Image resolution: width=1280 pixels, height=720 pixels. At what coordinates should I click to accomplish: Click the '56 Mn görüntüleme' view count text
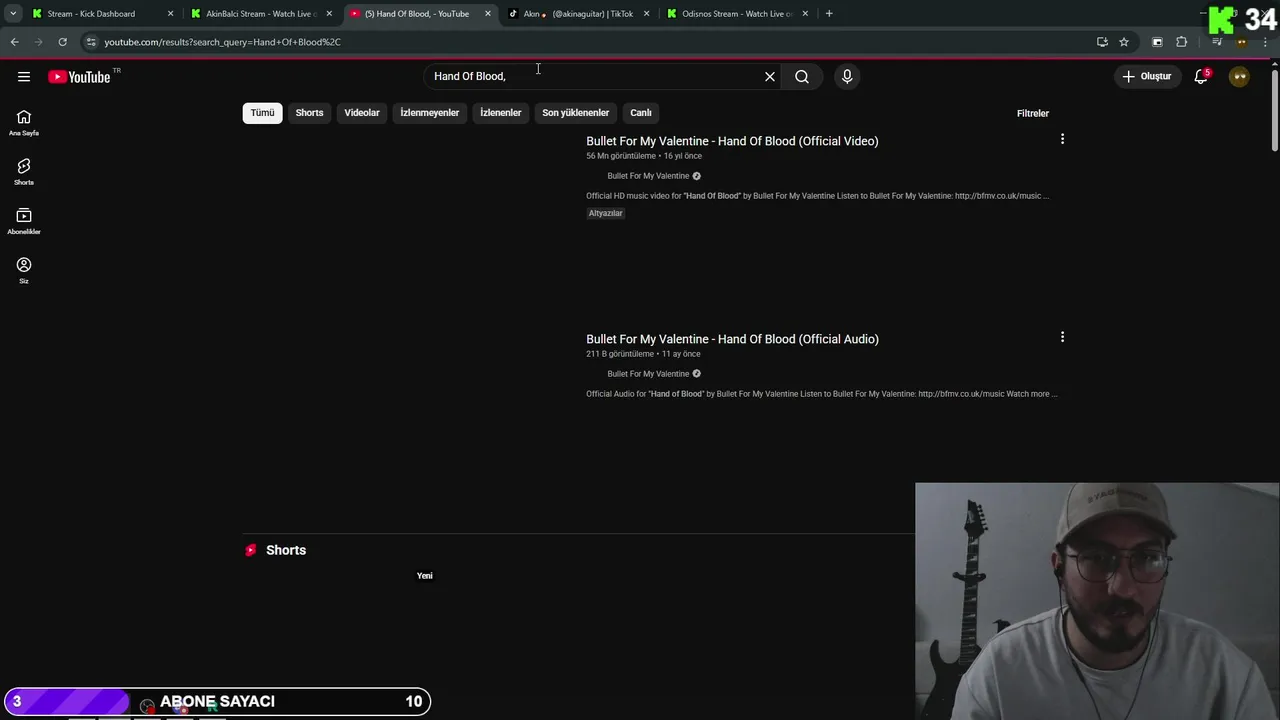tap(621, 156)
